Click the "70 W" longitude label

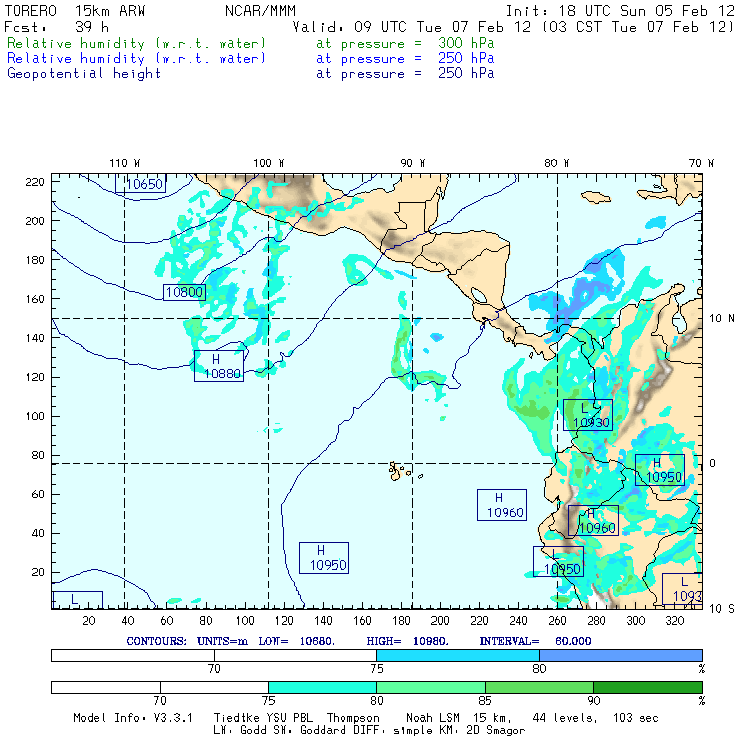pyautogui.click(x=701, y=163)
